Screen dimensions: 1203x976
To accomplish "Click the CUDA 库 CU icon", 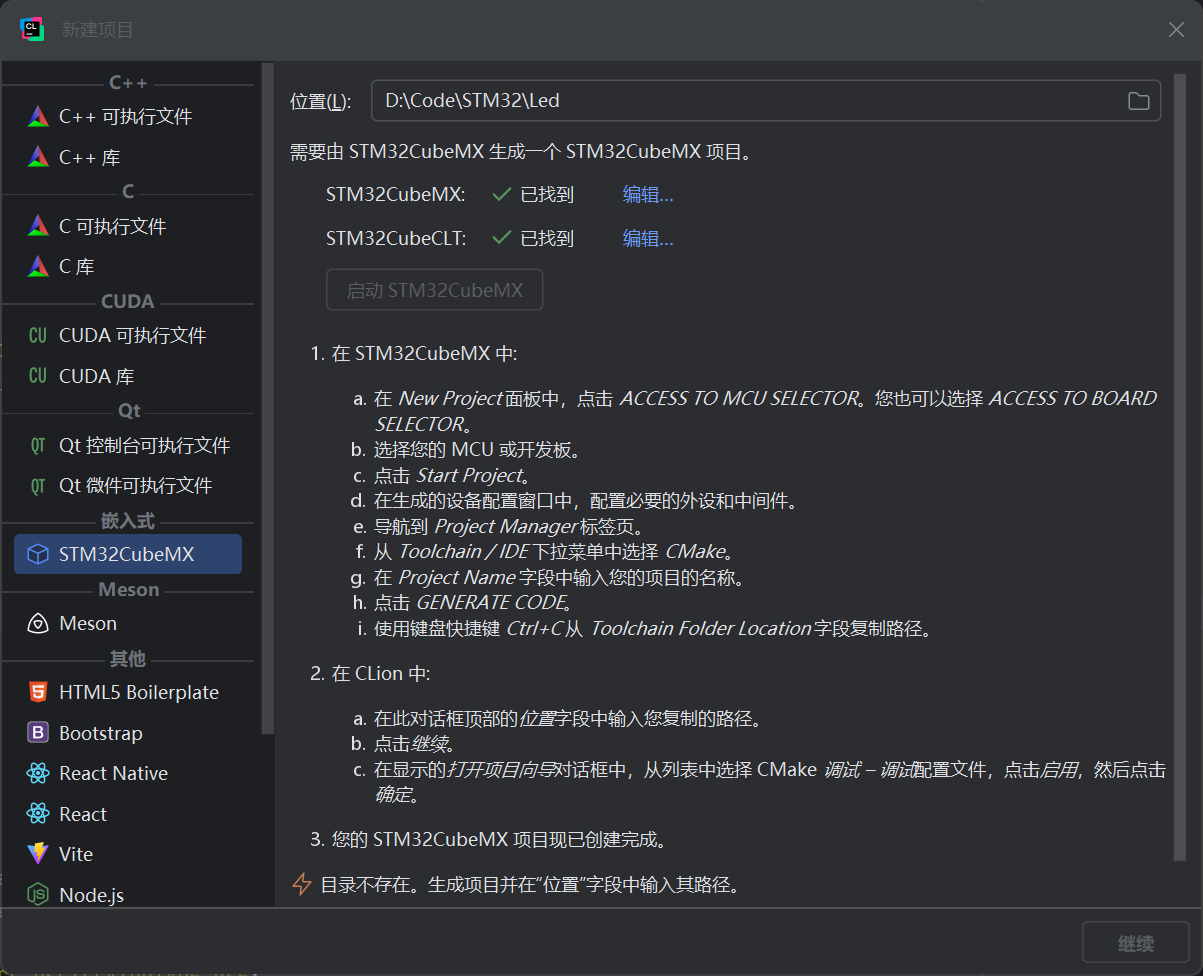I will point(38,376).
